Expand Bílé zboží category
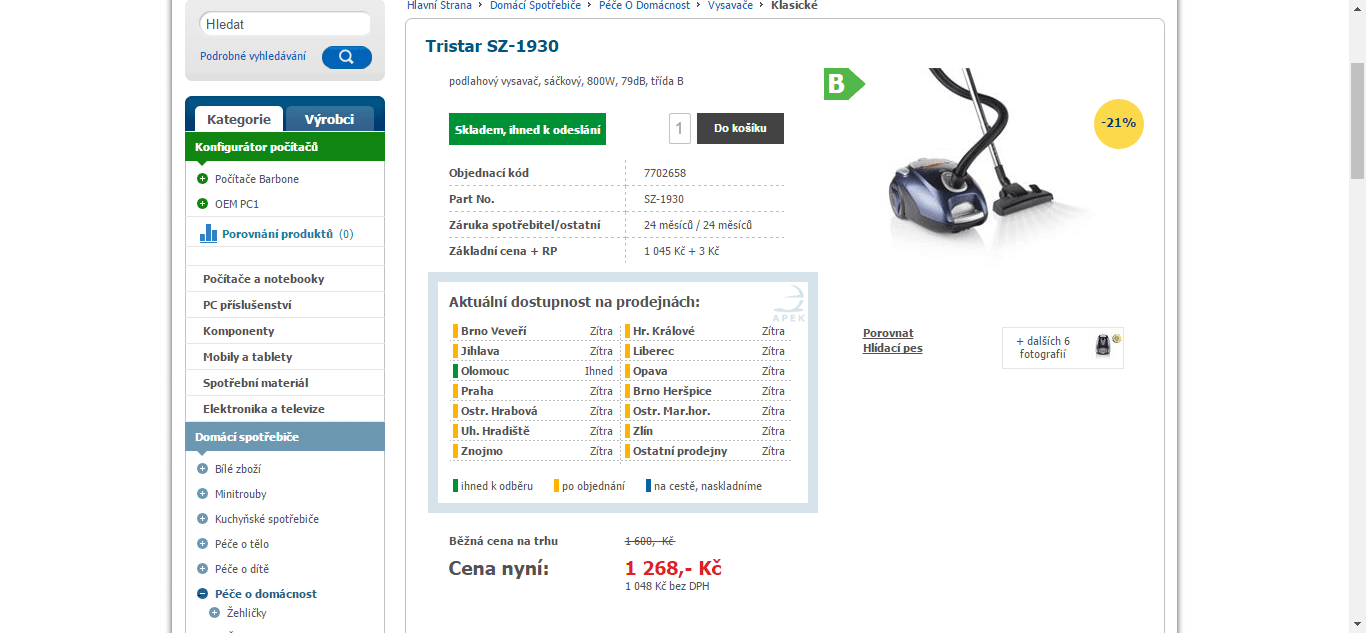Image resolution: width=1366 pixels, height=633 pixels. 203,469
